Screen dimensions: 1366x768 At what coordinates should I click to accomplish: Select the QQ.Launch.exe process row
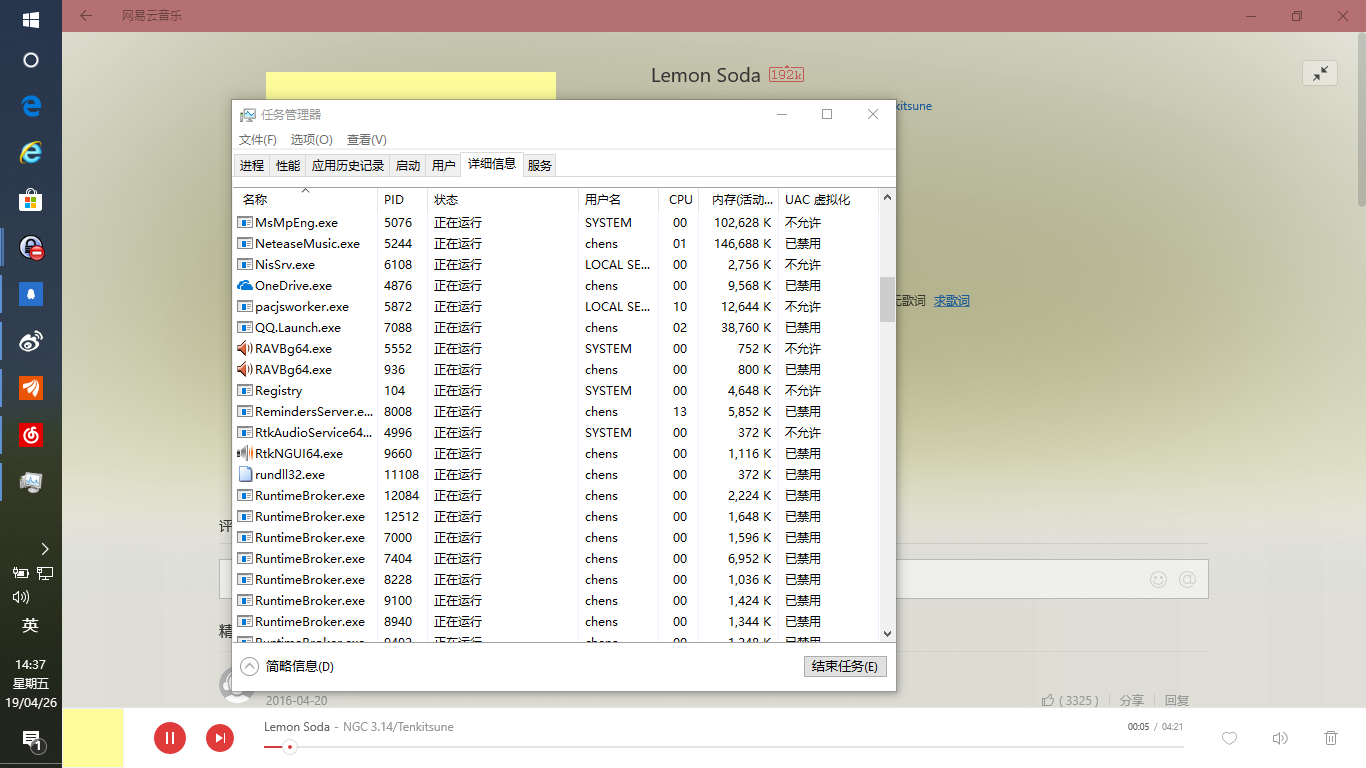[556, 328]
